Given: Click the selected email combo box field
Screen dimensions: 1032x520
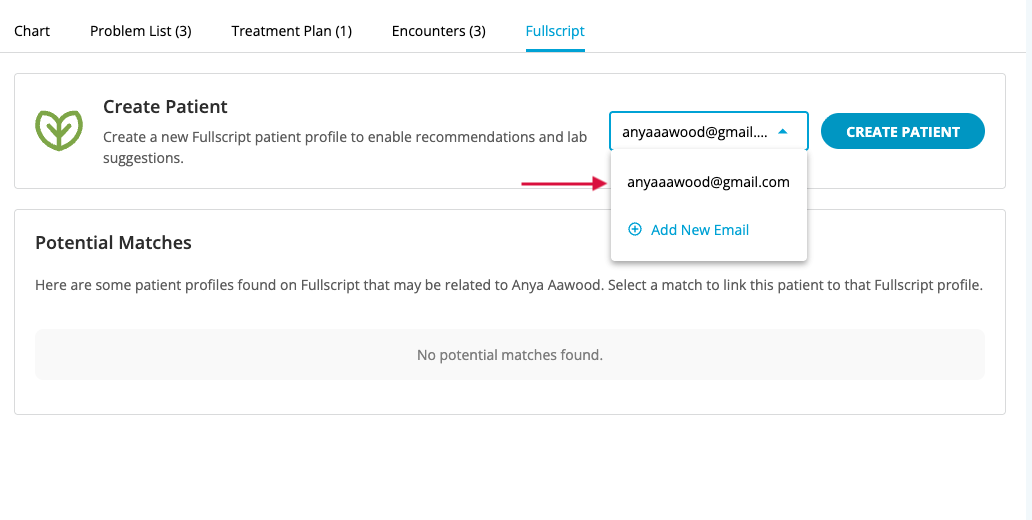Looking at the screenshot, I should 696,131.
